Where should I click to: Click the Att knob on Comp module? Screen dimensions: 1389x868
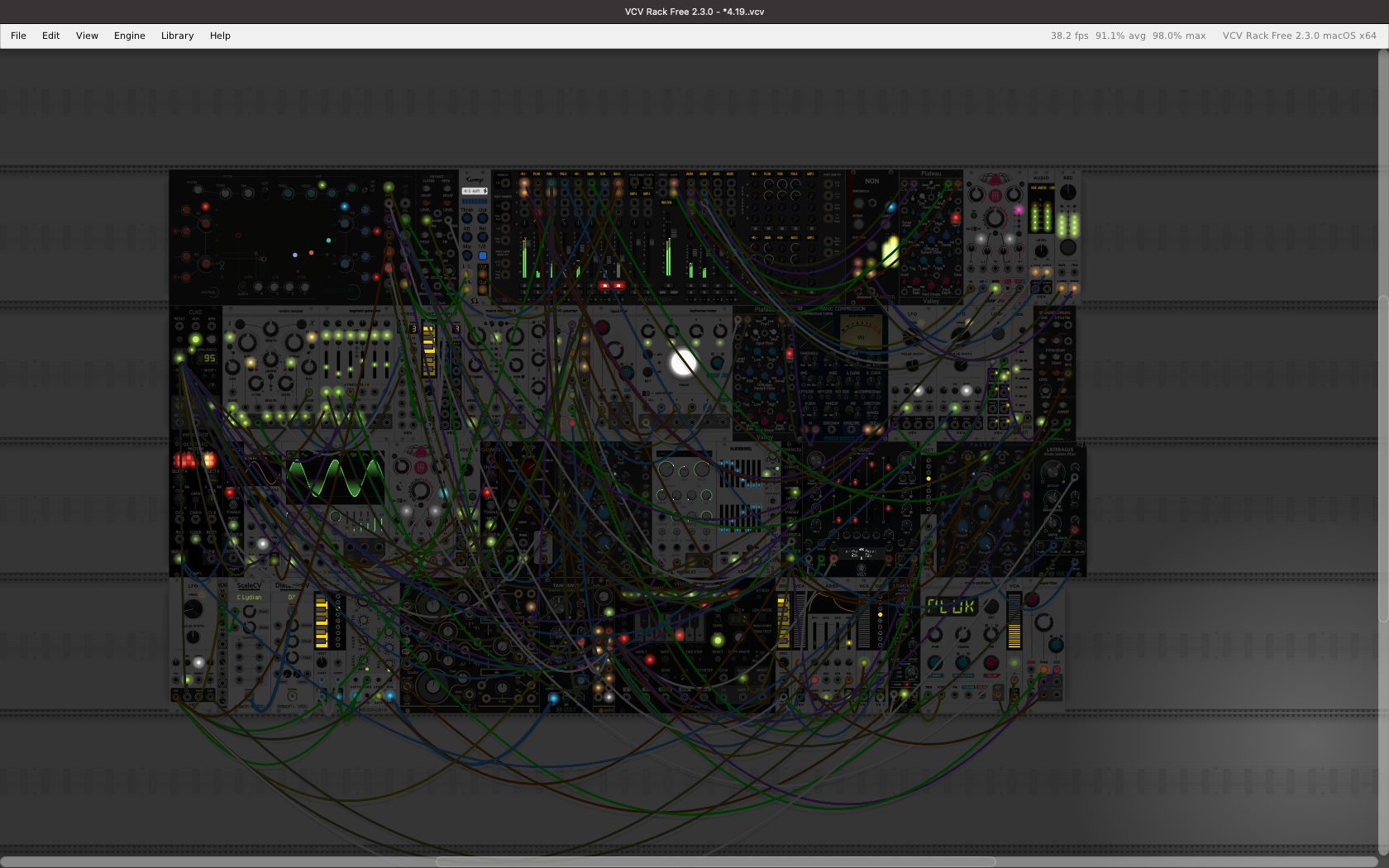[467, 236]
